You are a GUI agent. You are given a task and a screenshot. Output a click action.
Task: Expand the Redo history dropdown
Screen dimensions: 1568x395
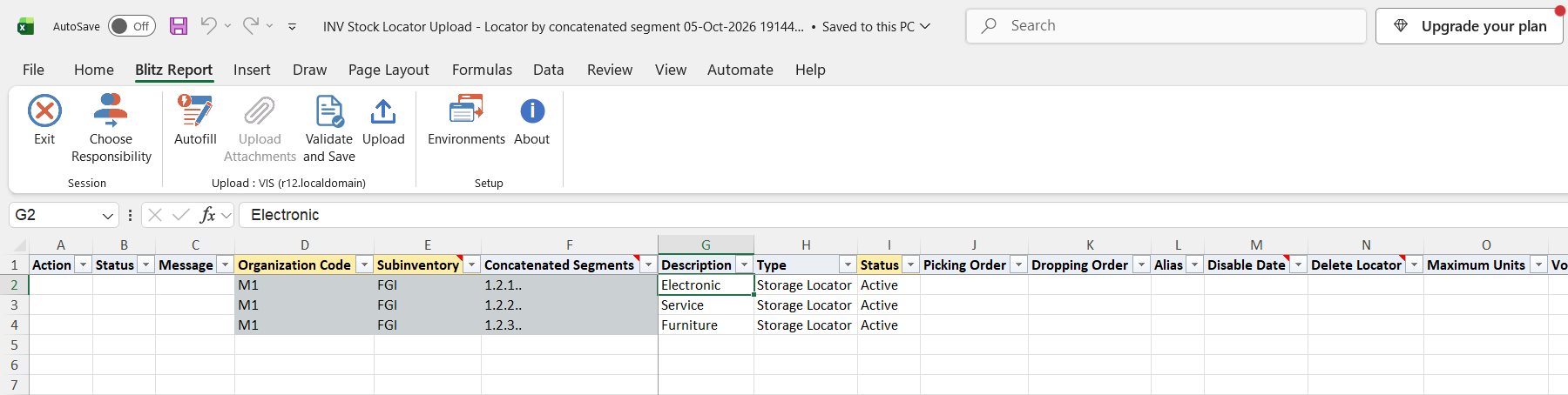pos(269,26)
